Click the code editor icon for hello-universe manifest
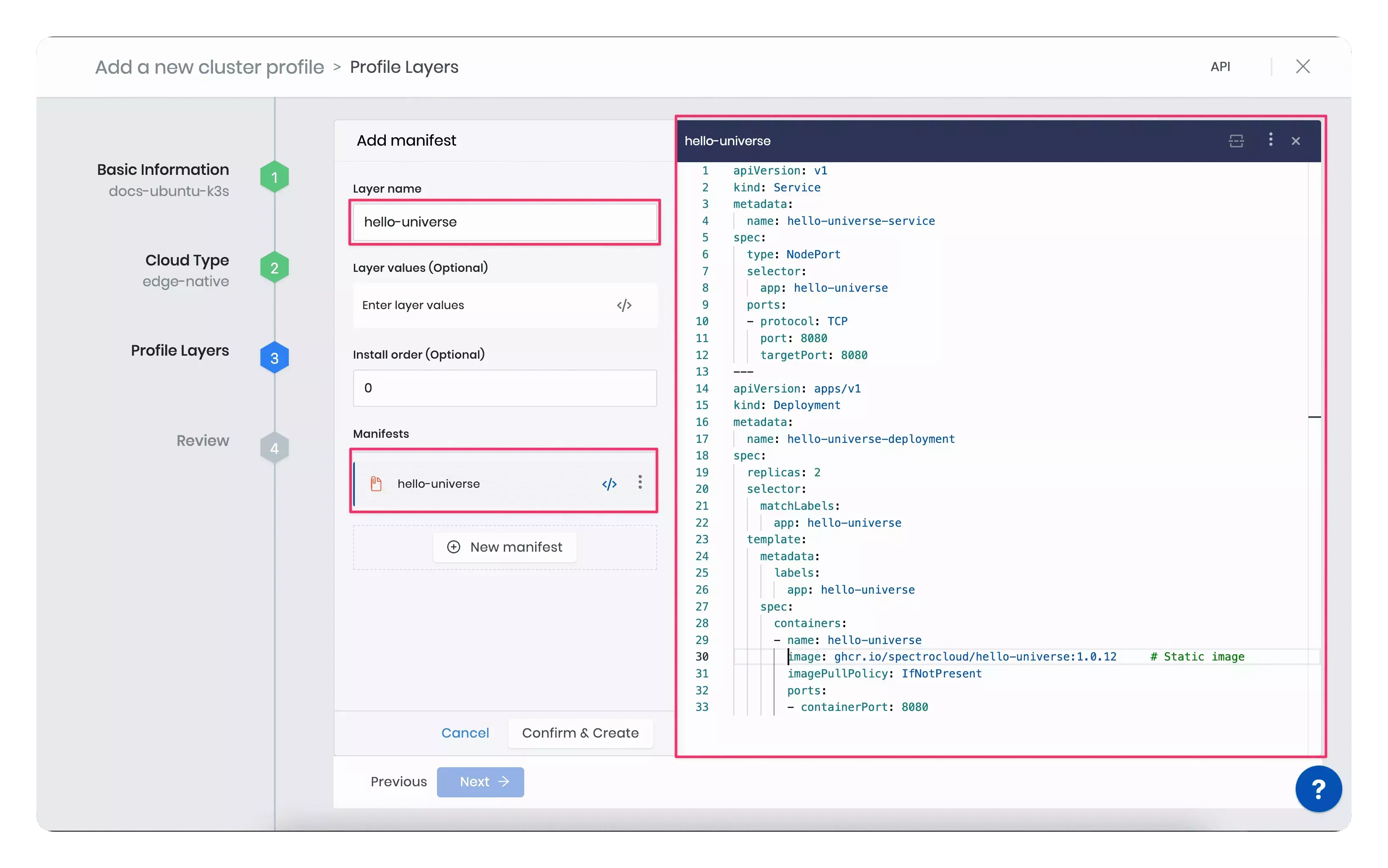 (609, 483)
